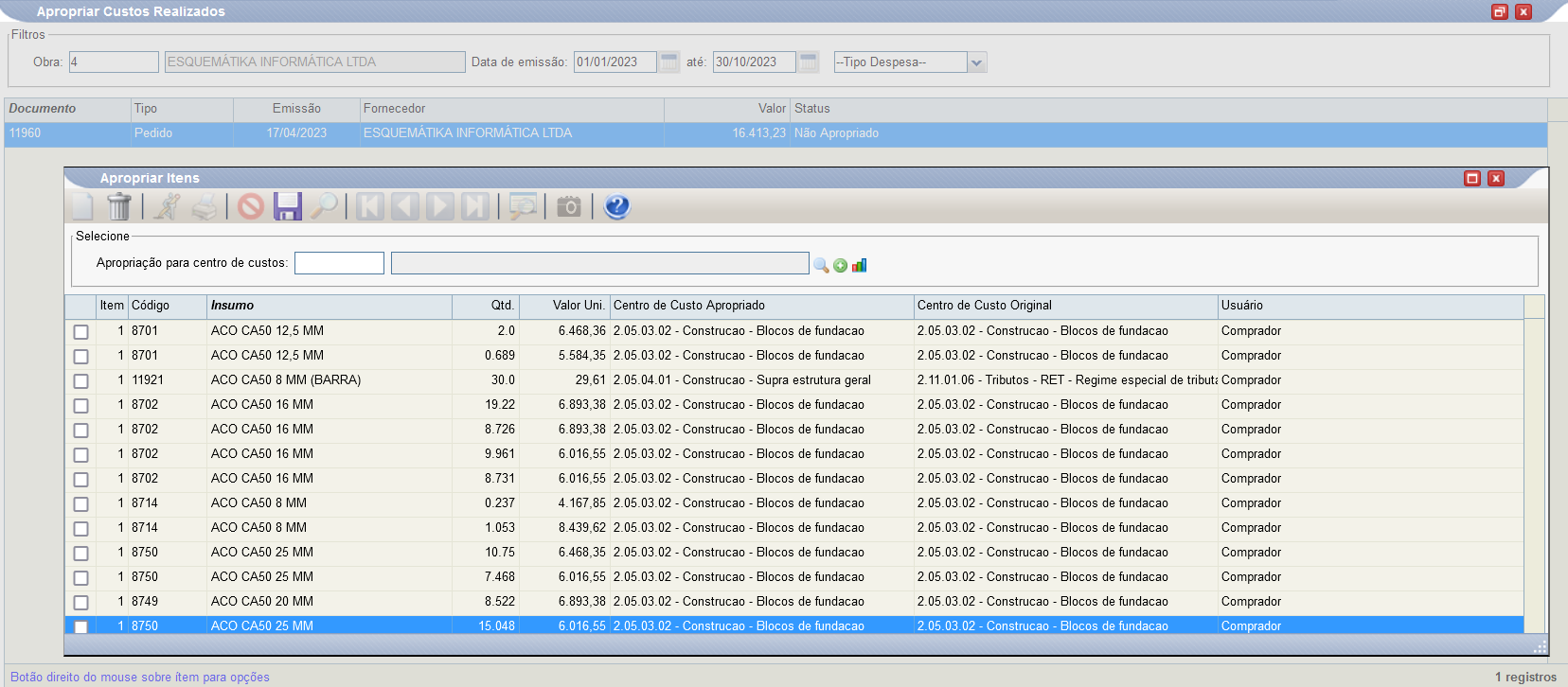The height and width of the screenshot is (687, 1568).
Task: Go to previous record arrow icon
Action: click(405, 206)
